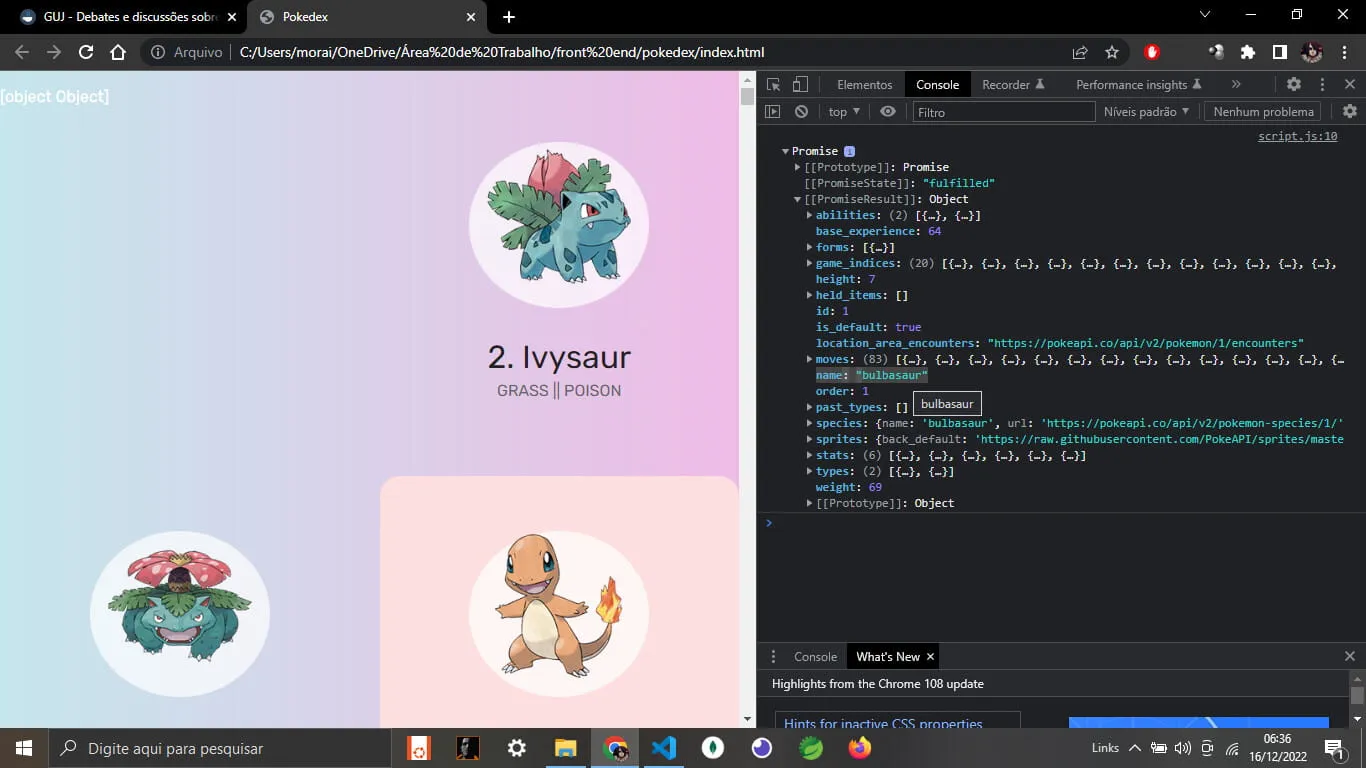Close the Pokedex browser tab
Viewport: 1366px width, 768px height.
(x=470, y=17)
